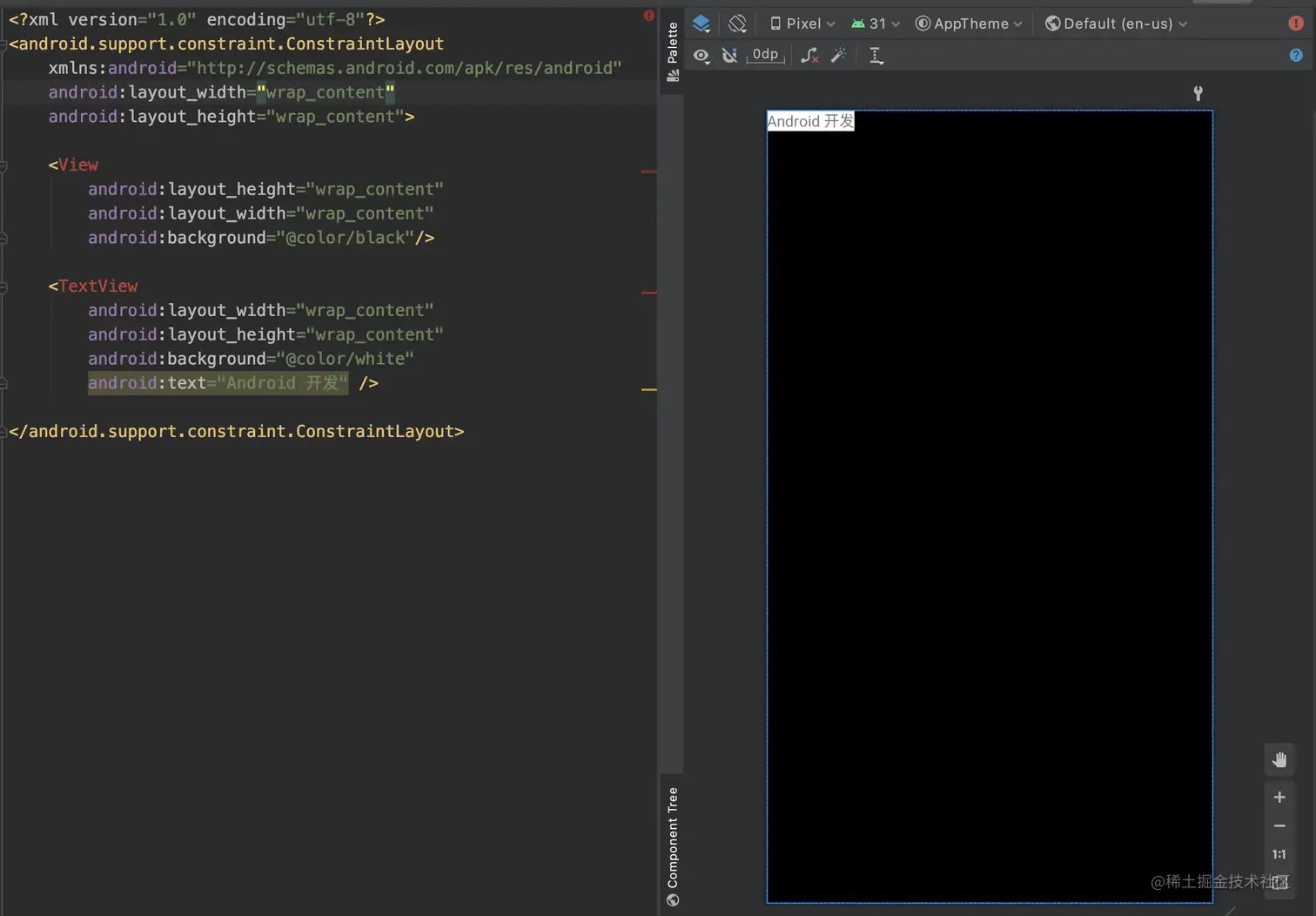1316x916 pixels.
Task: Click the root layout_height "wrap_content" line
Action: point(232,117)
